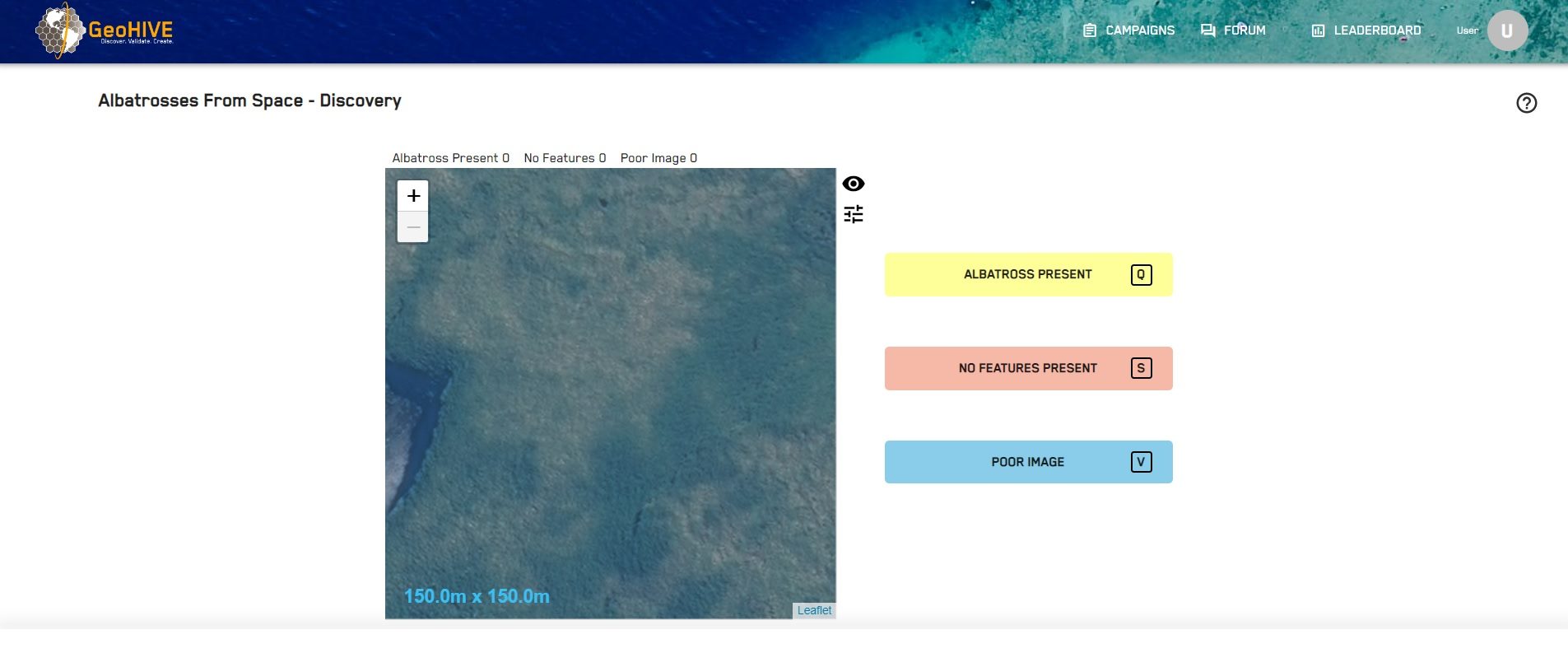Click the Forum speech bubble icon
1568x653 pixels.
coord(1207,30)
